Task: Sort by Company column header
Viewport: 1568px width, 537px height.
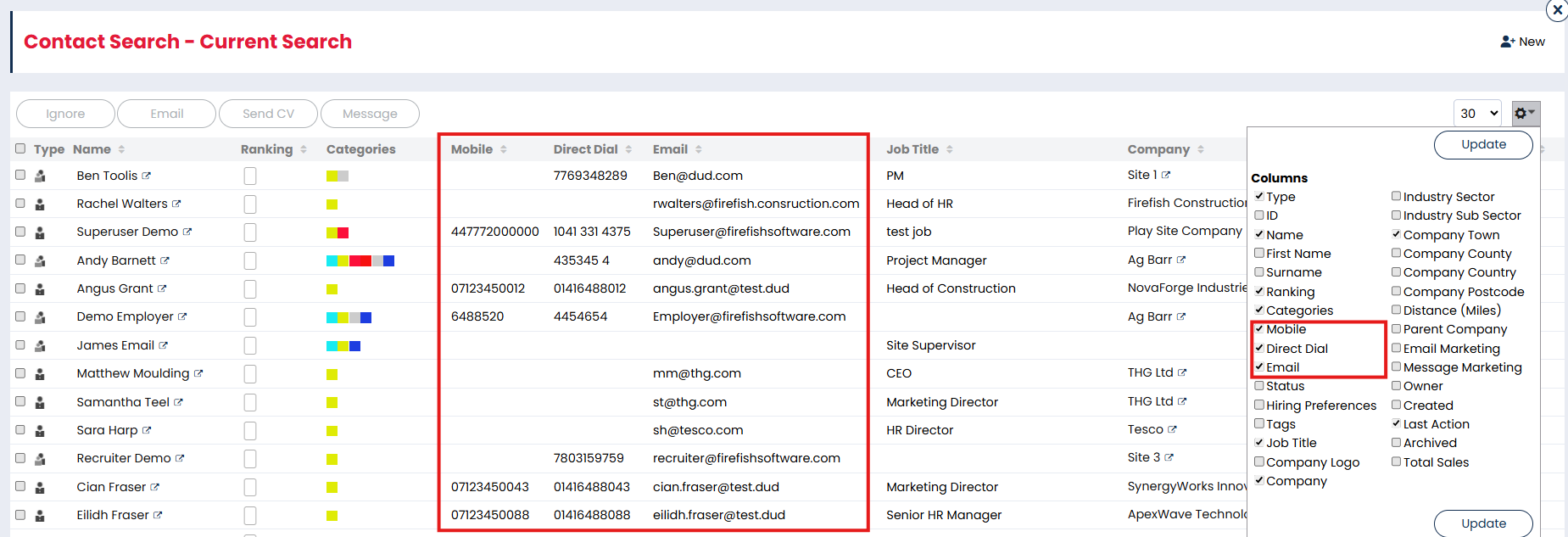Action: coord(1166,149)
